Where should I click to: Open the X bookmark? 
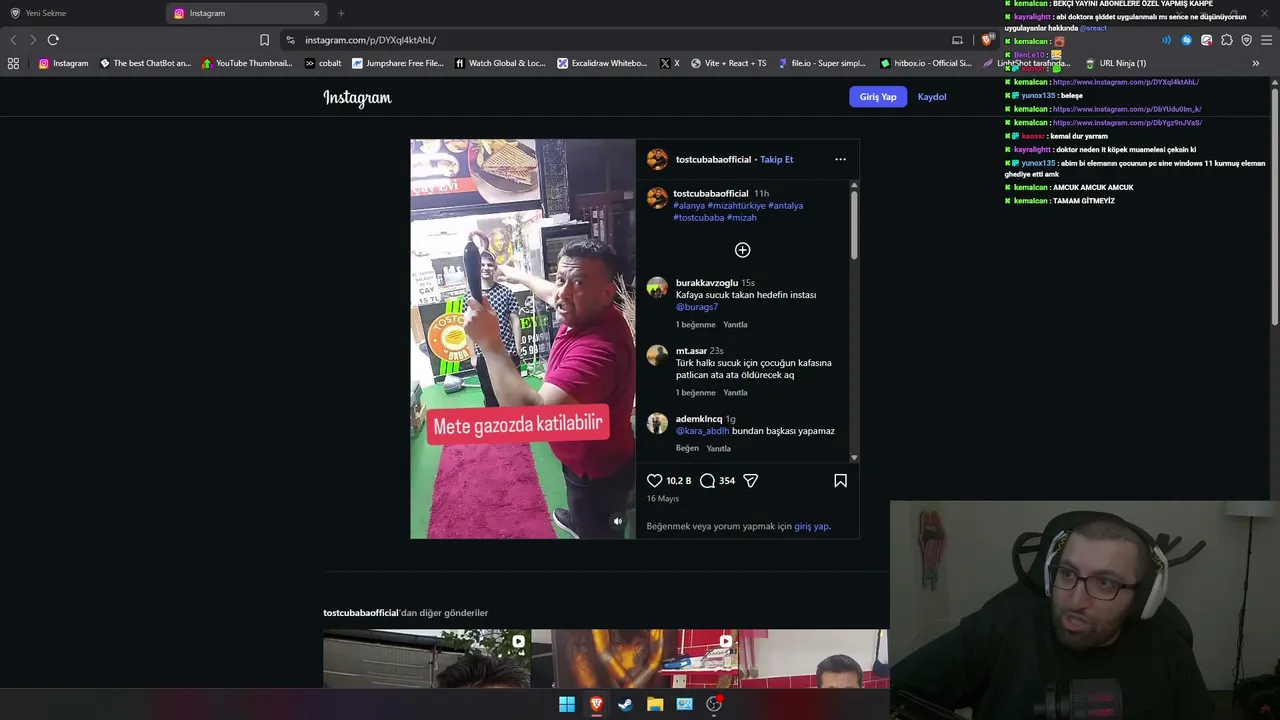pos(669,63)
